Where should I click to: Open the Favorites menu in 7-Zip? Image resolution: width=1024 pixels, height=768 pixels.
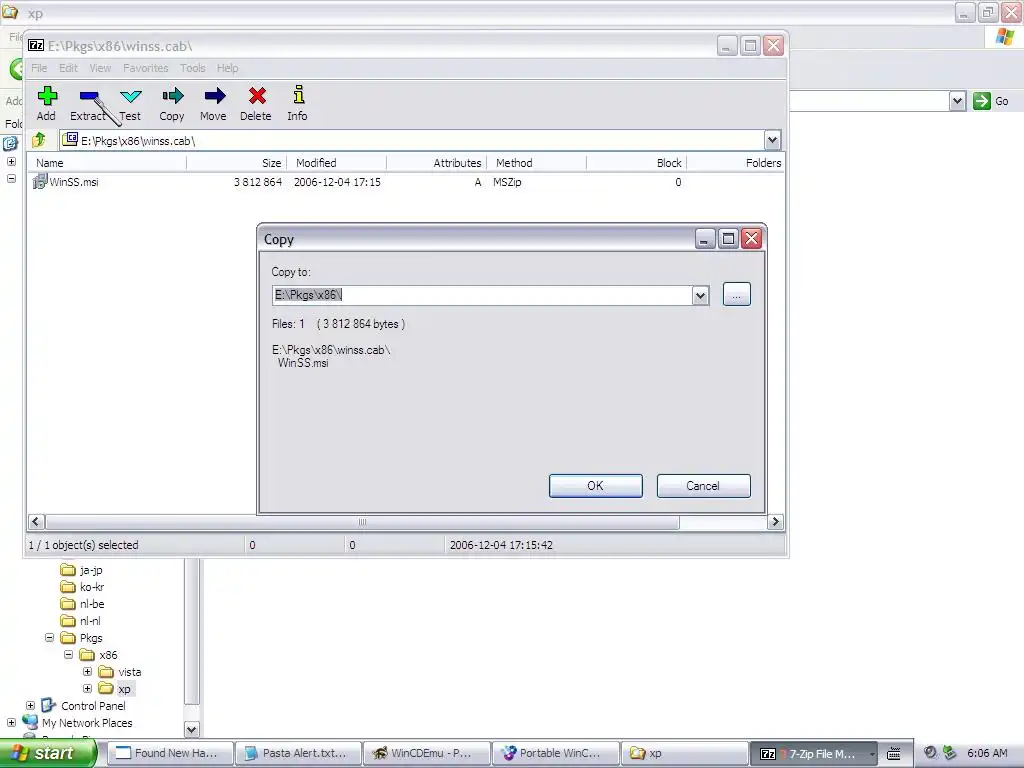(x=146, y=68)
